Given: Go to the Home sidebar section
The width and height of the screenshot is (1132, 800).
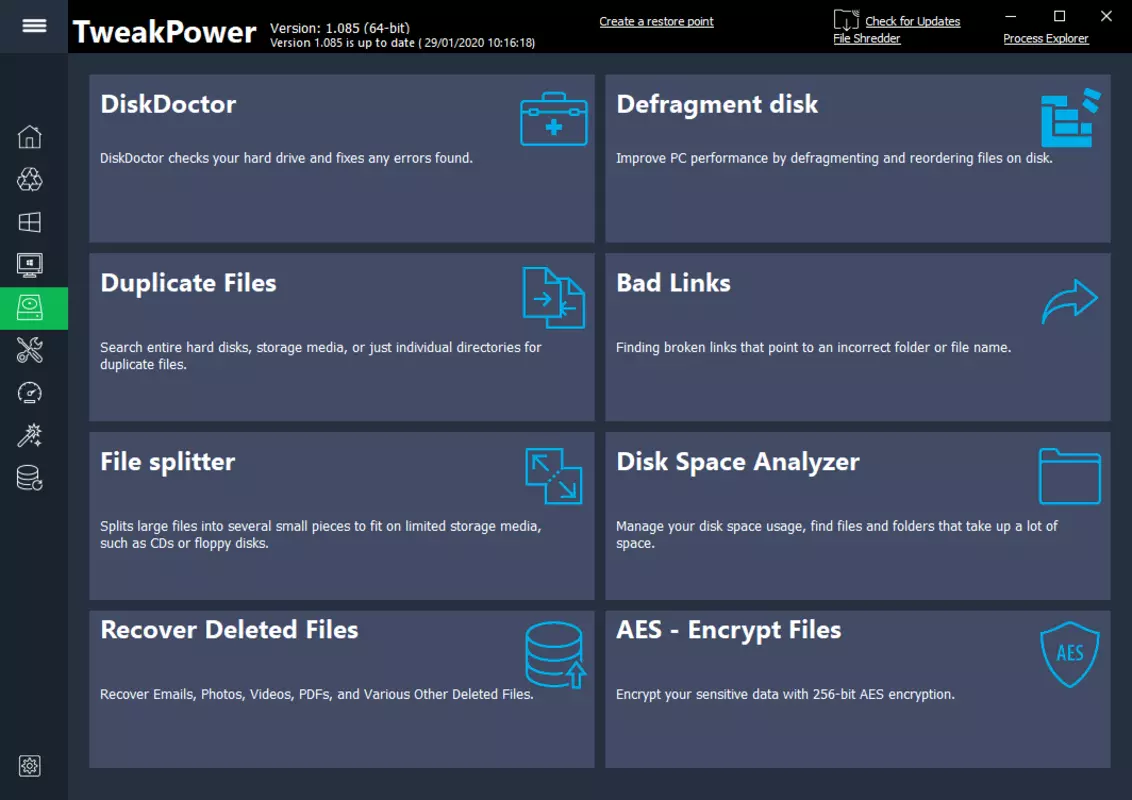Looking at the screenshot, I should [30, 136].
